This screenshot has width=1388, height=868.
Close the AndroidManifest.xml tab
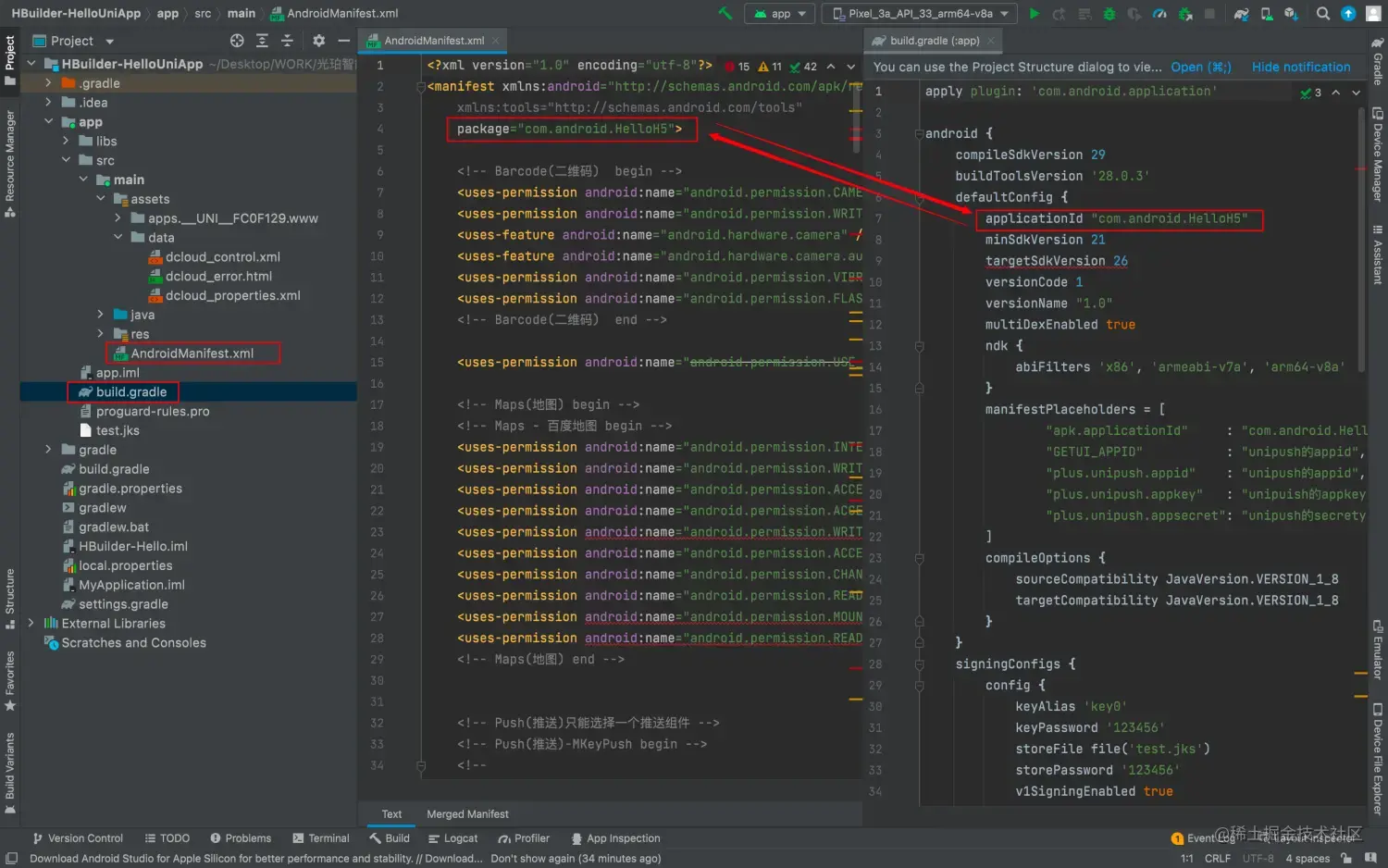pyautogui.click(x=496, y=41)
